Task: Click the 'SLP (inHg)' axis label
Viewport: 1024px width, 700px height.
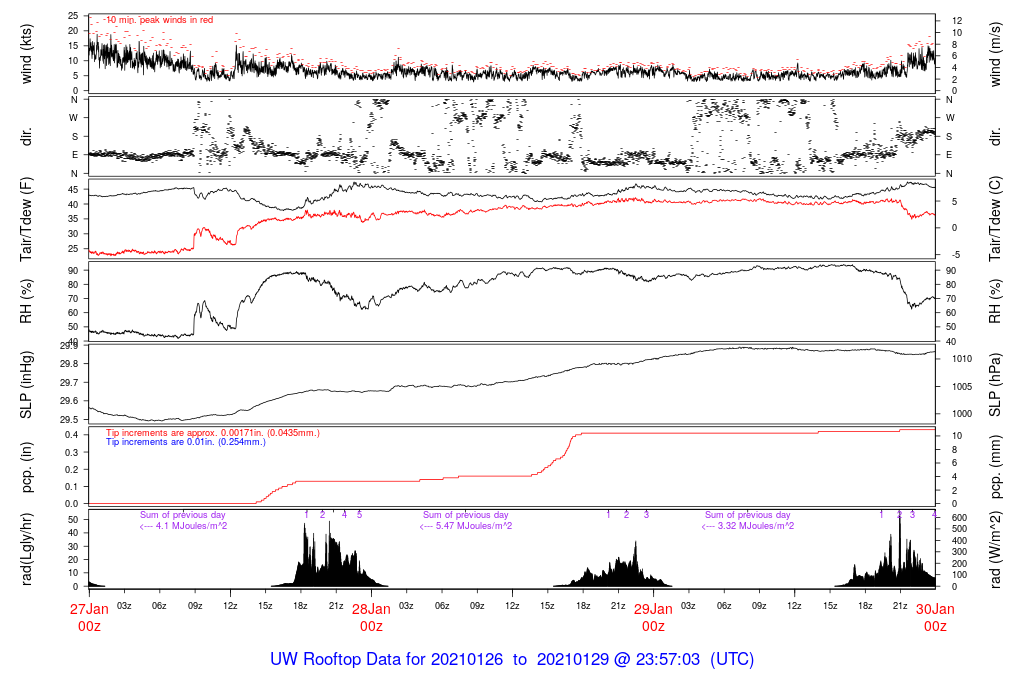Action: (x=26, y=385)
